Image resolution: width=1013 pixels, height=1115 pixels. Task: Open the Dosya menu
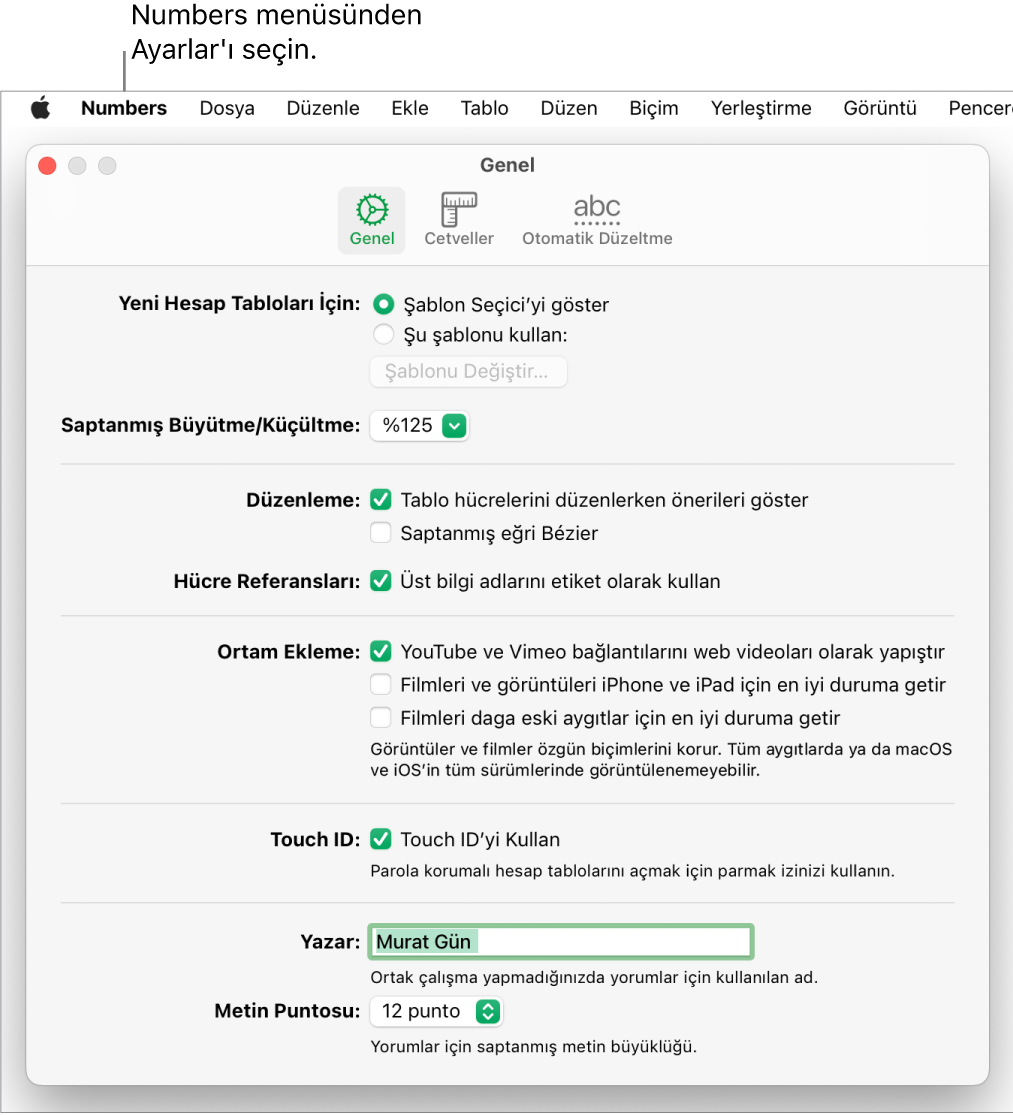[227, 108]
